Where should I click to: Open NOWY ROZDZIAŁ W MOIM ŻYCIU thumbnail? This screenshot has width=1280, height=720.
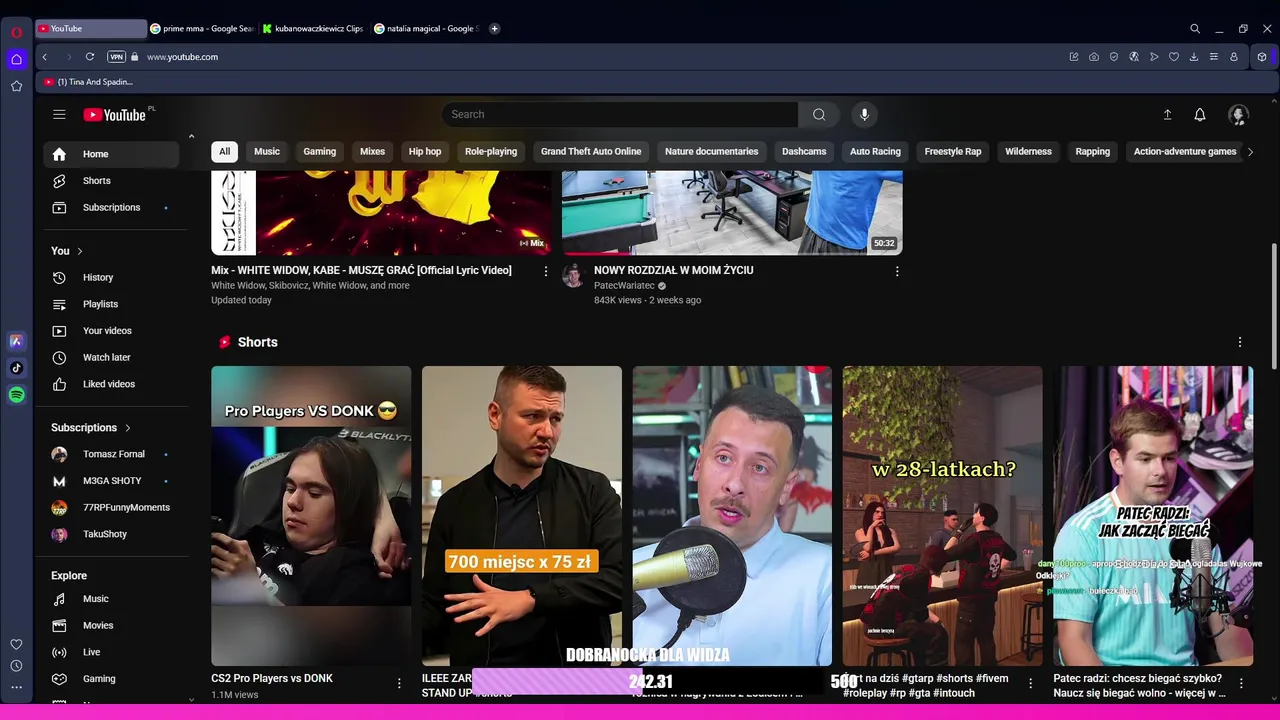coord(732,212)
